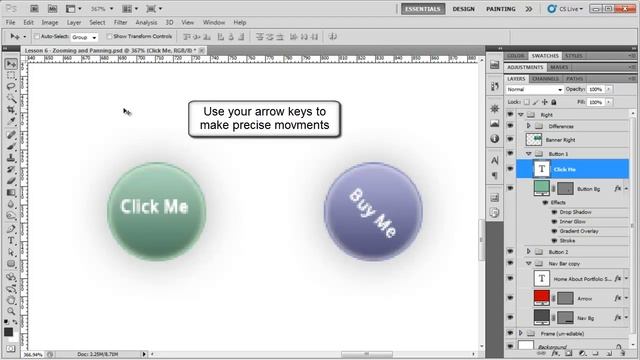Select the History Brush tool
This screenshot has height=360, width=640.
tap(11, 169)
